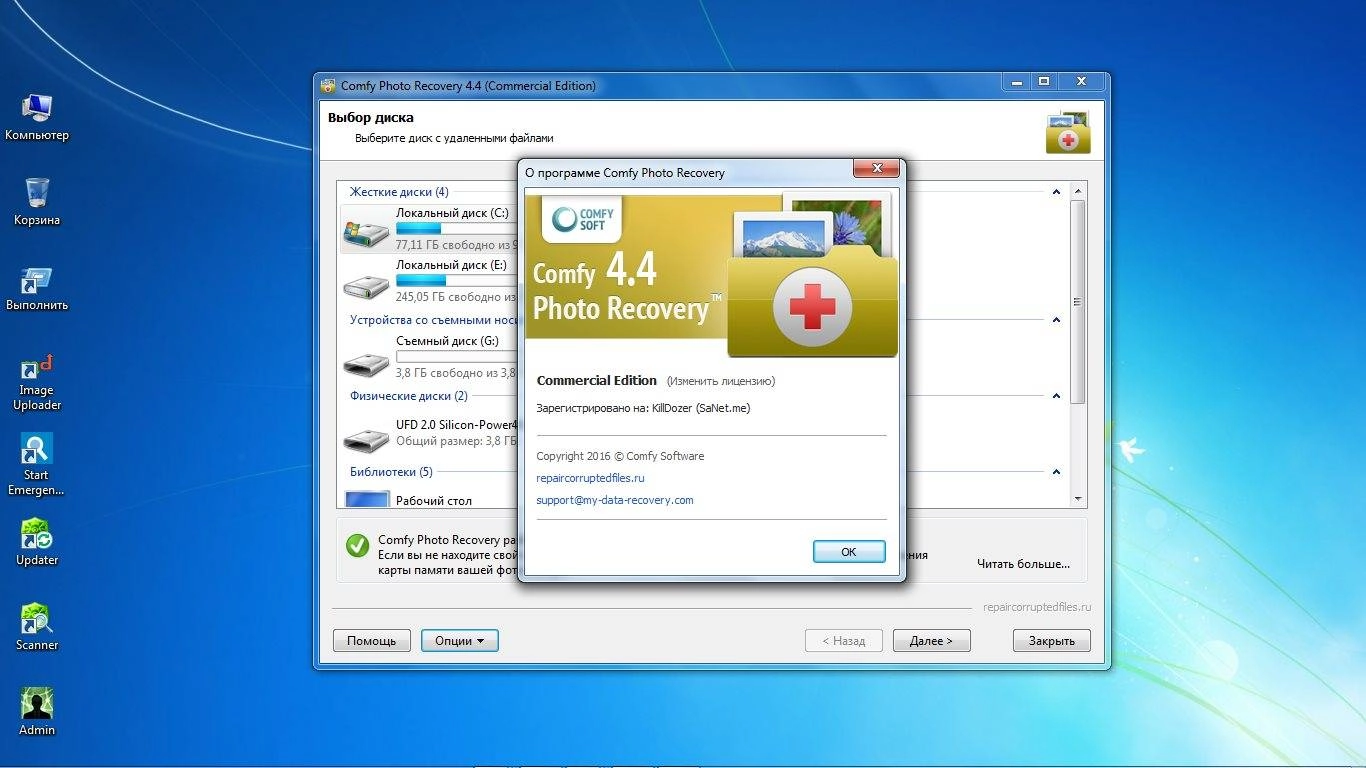Open the Опции dropdown button

point(460,641)
